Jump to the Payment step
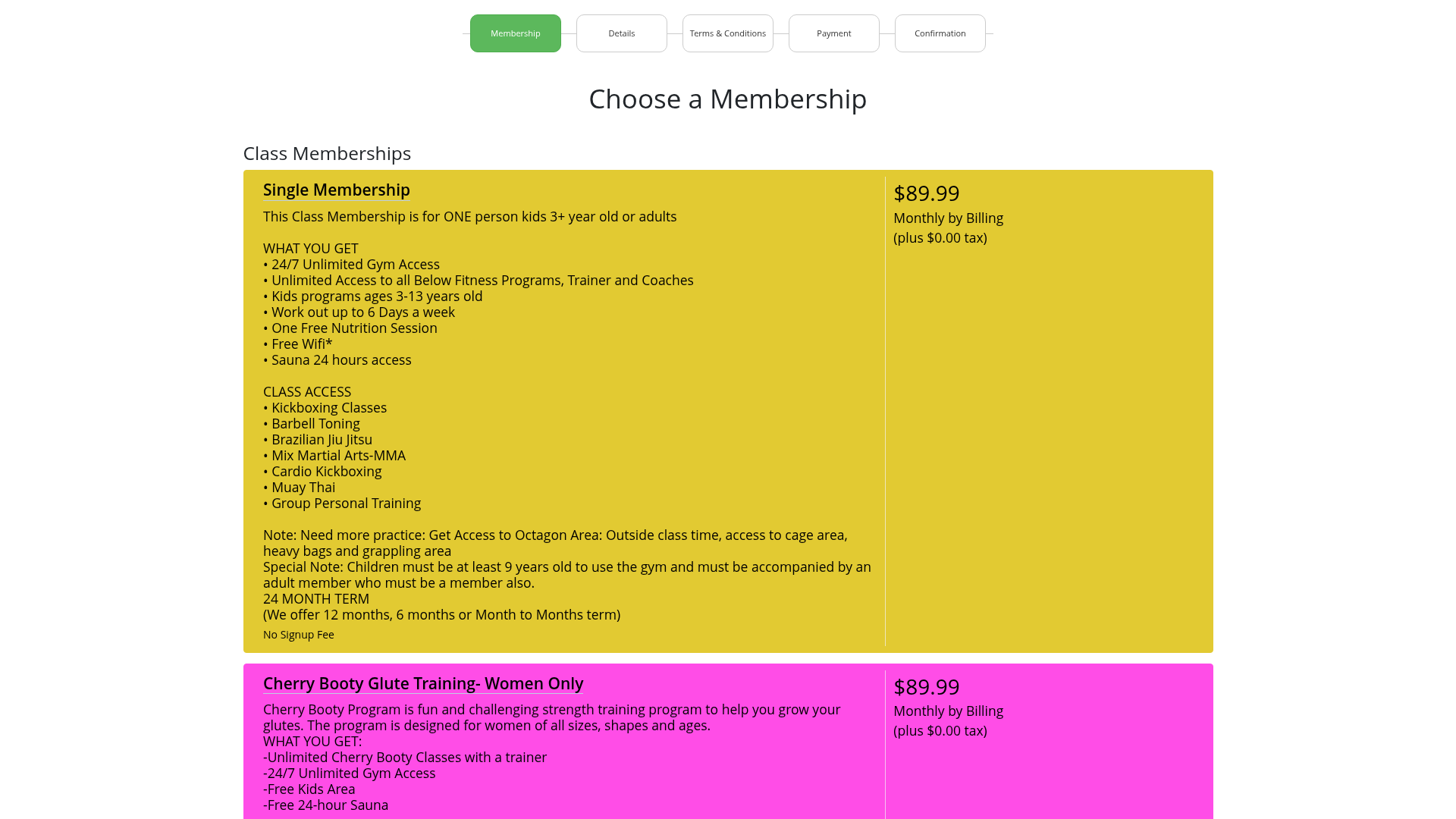Image resolution: width=1456 pixels, height=819 pixels. [x=834, y=33]
